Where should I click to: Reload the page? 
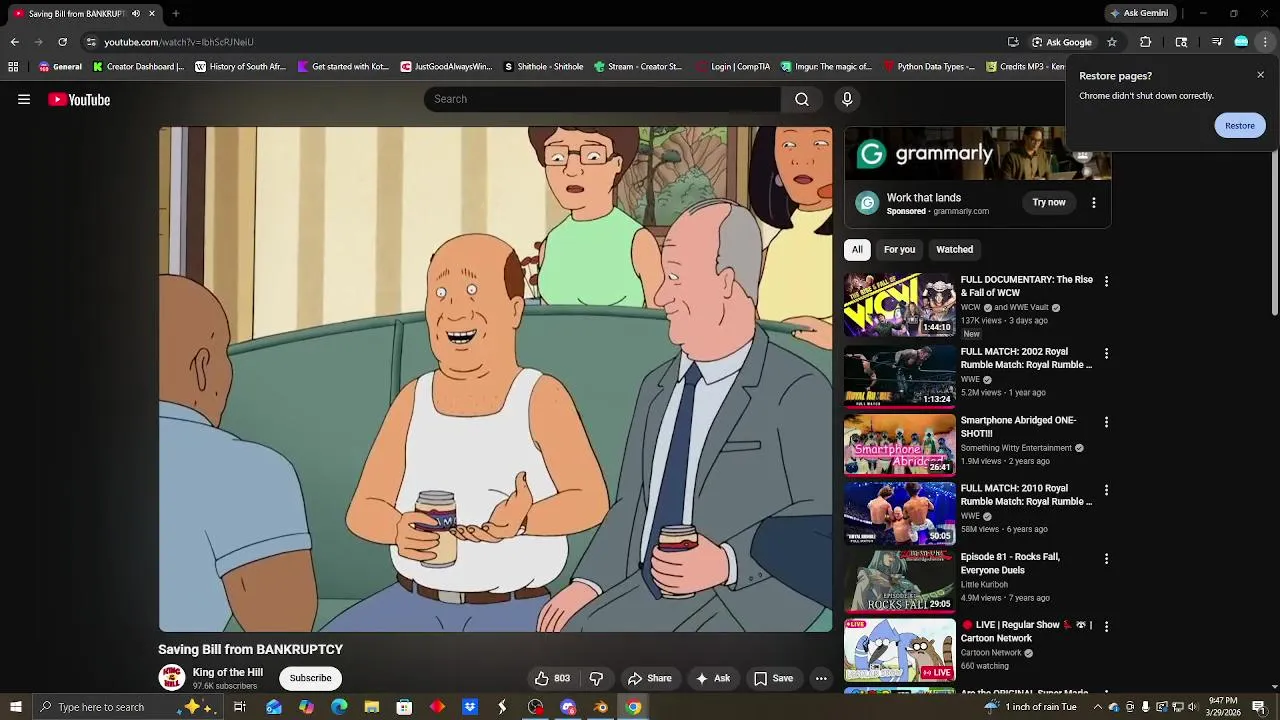(x=62, y=42)
